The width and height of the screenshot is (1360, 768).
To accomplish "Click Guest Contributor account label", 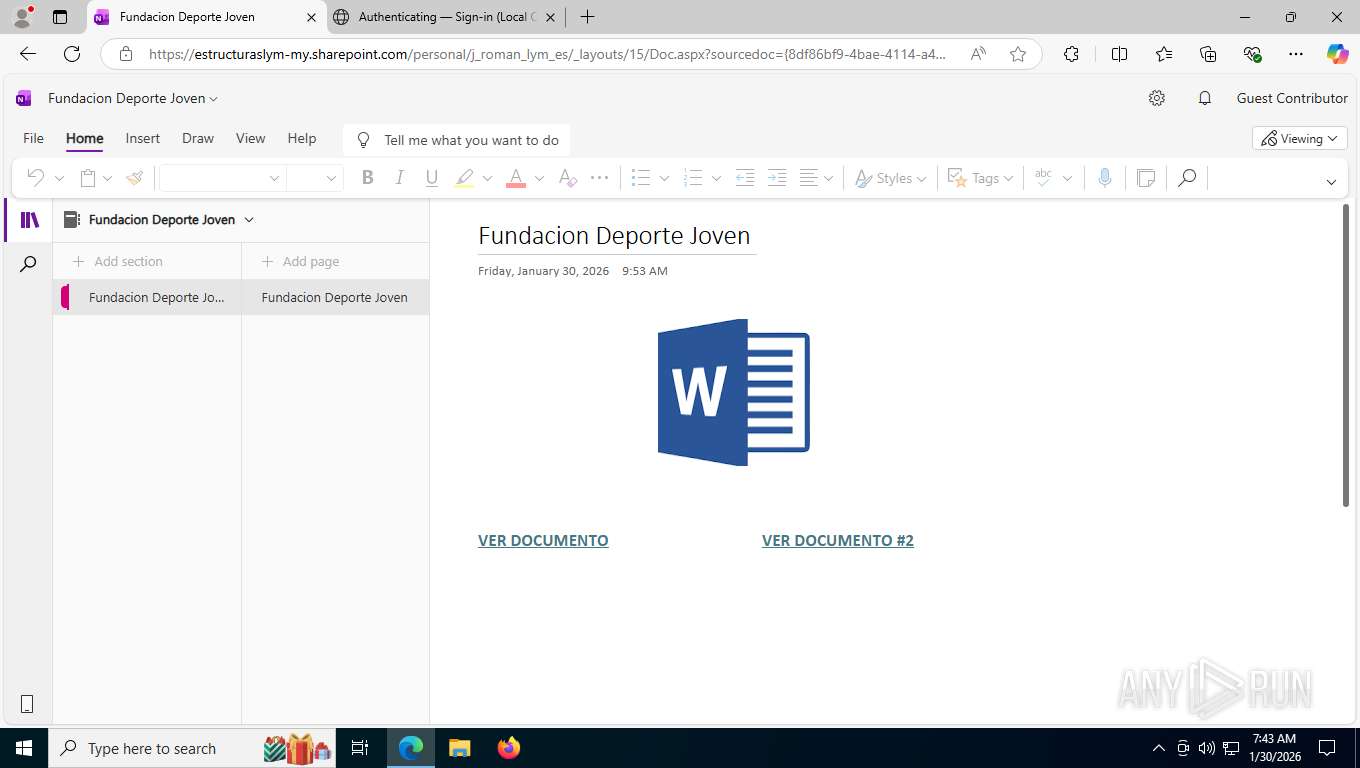I will [1292, 98].
